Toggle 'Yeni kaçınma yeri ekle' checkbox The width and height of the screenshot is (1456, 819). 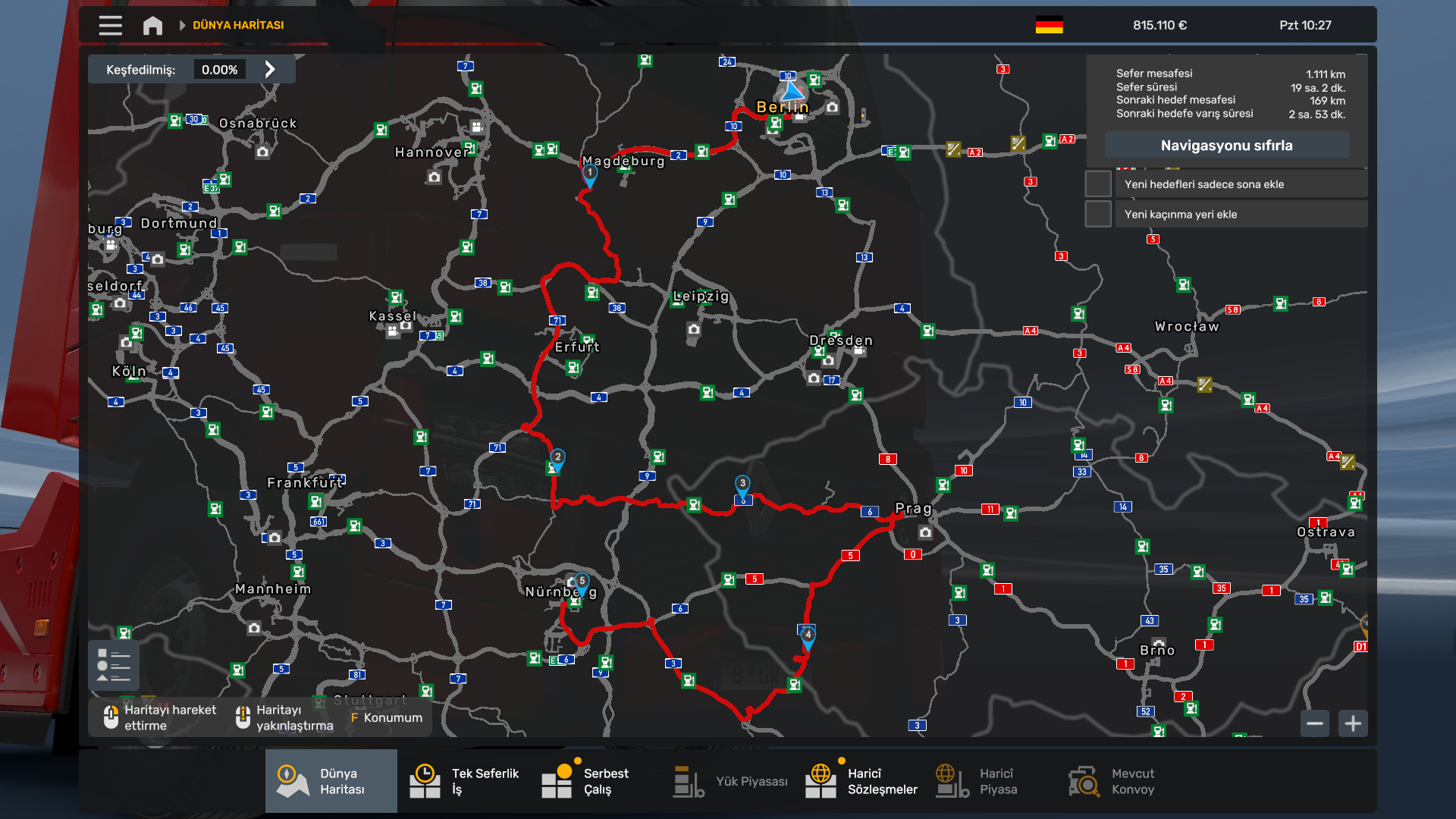point(1098,215)
